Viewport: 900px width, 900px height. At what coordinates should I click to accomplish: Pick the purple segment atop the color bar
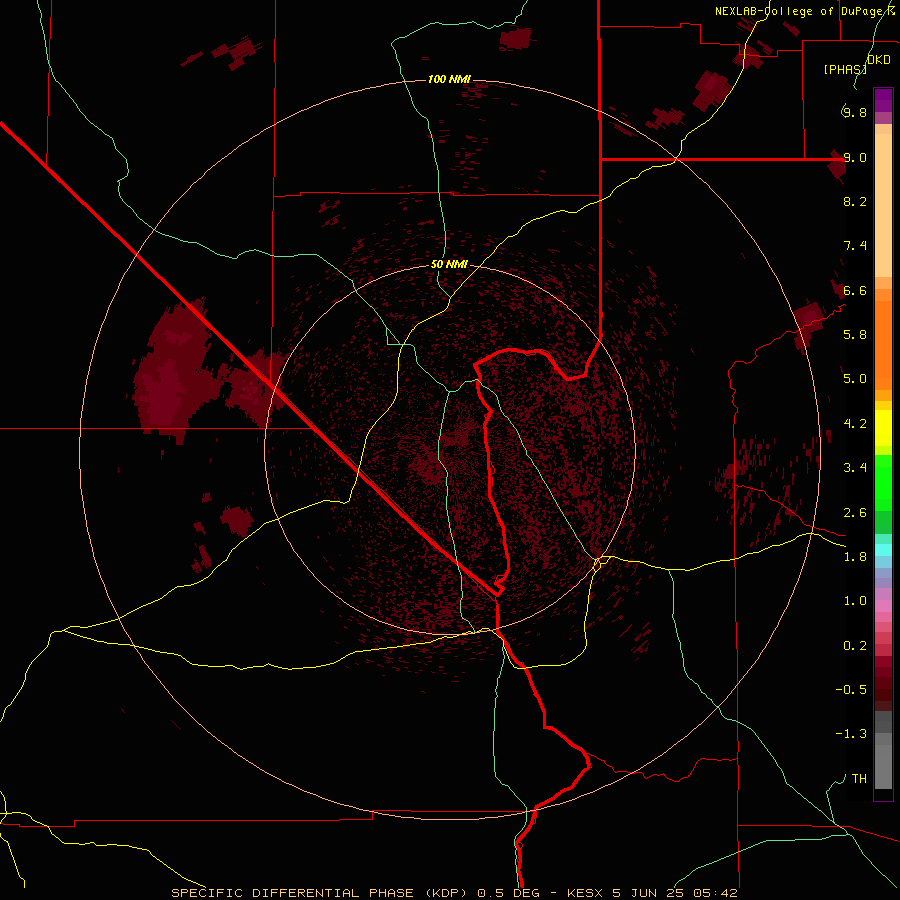pos(883,100)
